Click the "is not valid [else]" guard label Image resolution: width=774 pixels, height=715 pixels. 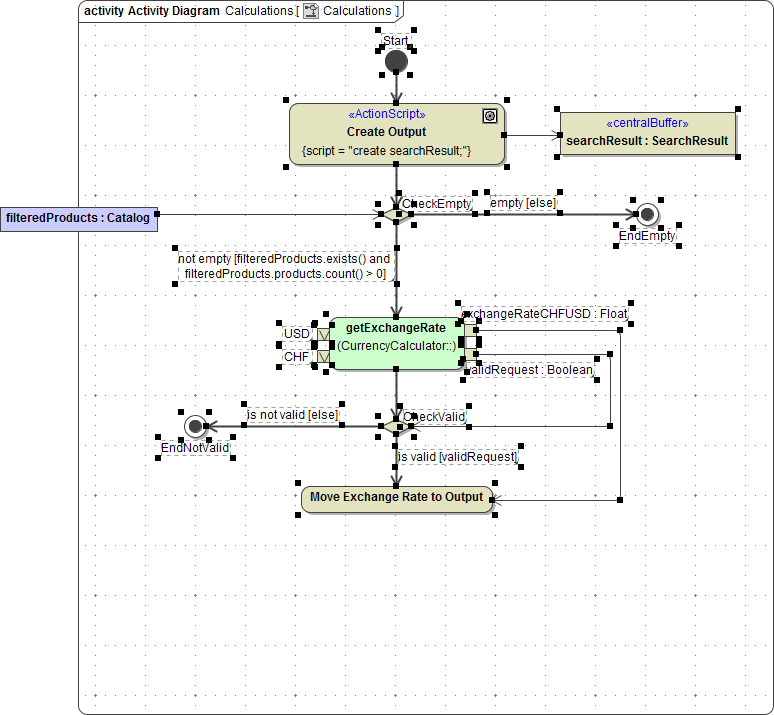293,415
